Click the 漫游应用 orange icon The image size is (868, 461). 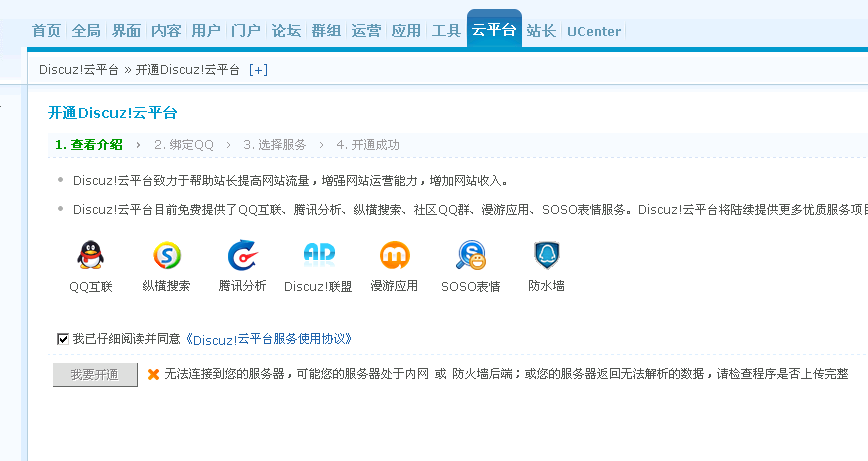point(394,255)
